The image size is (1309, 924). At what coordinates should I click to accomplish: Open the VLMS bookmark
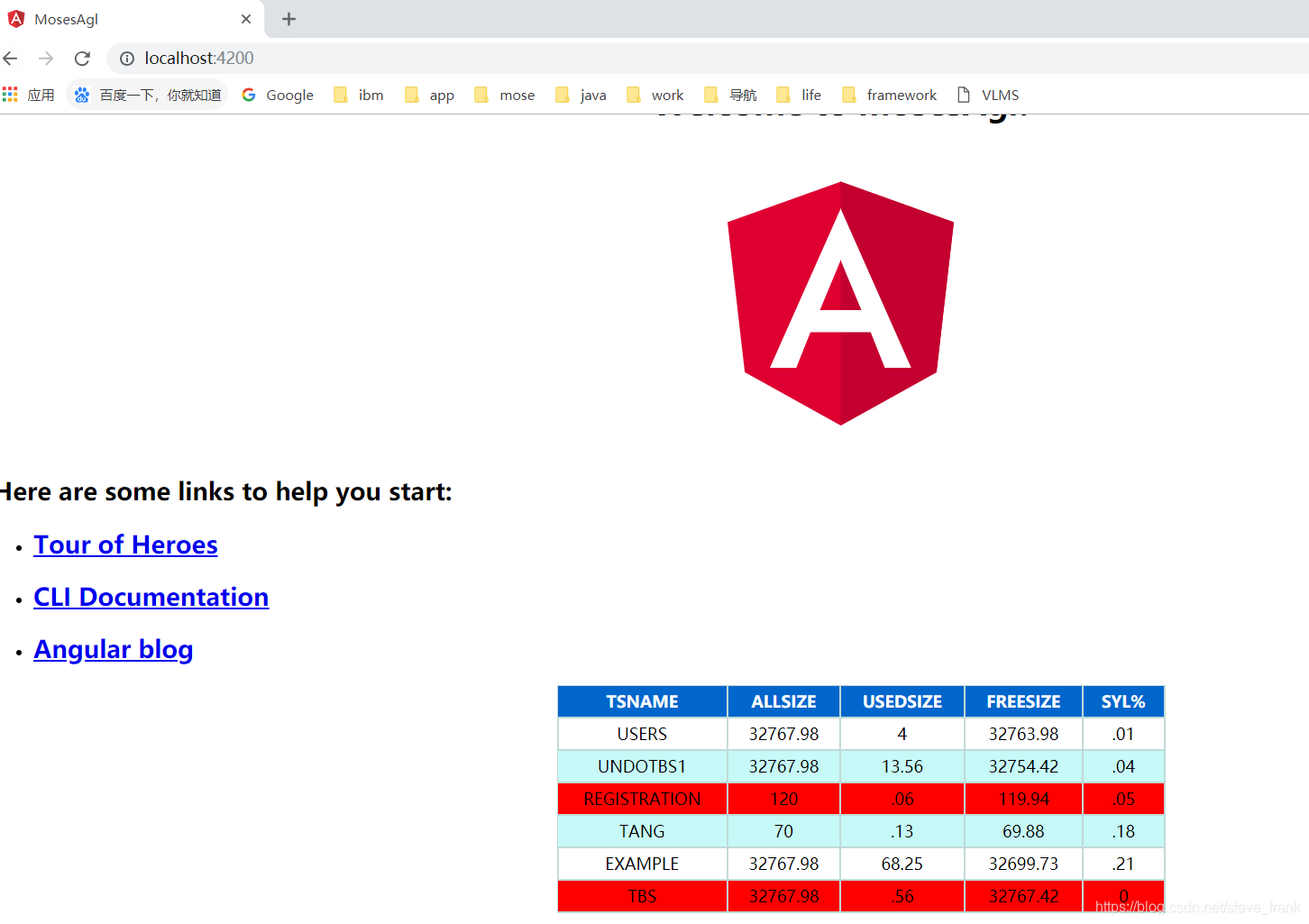point(988,95)
